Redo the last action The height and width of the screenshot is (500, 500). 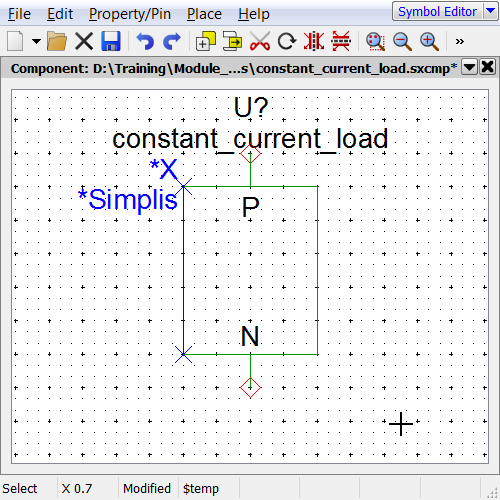pos(172,41)
